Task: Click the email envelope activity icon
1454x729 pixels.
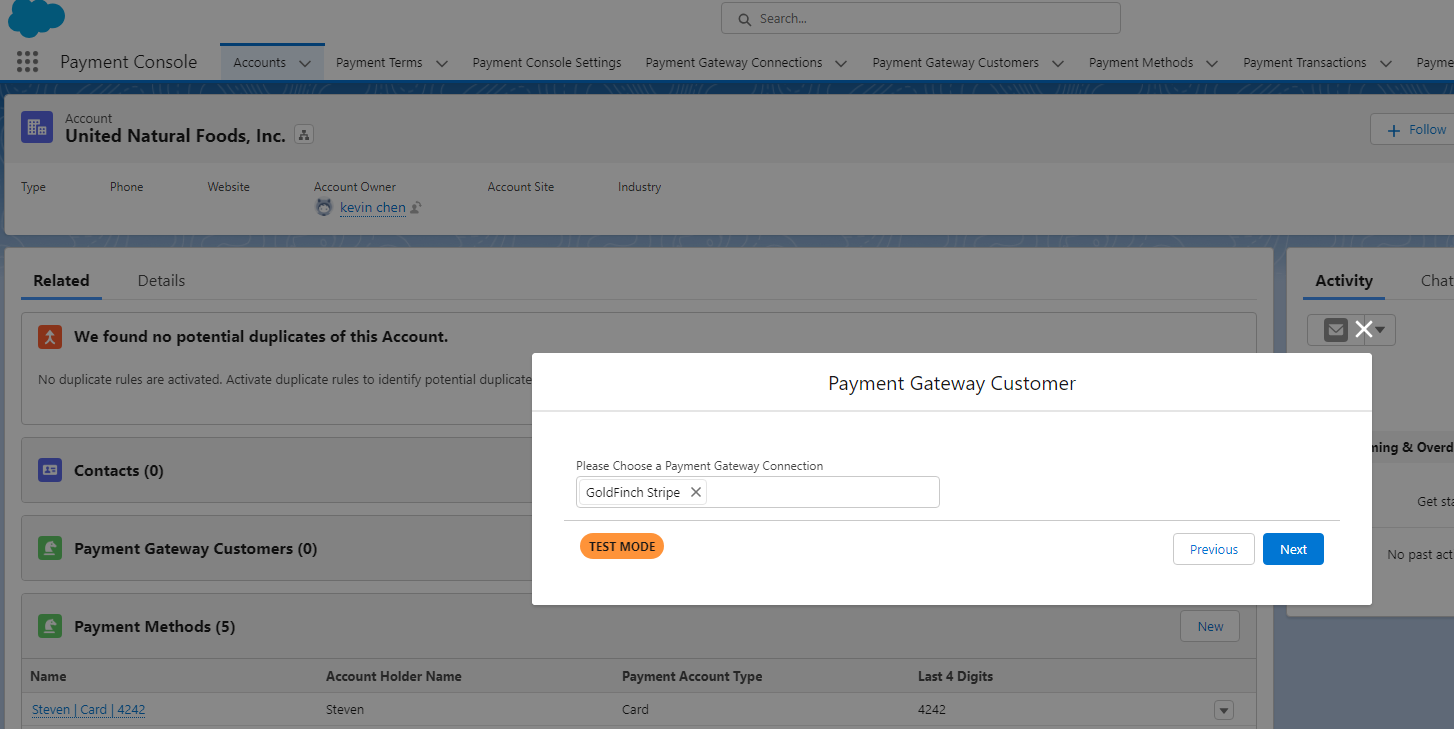Action: 1336,330
